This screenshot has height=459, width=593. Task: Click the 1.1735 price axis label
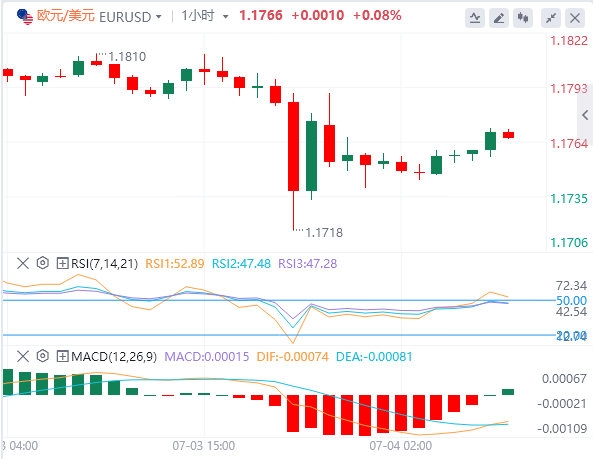coord(569,198)
